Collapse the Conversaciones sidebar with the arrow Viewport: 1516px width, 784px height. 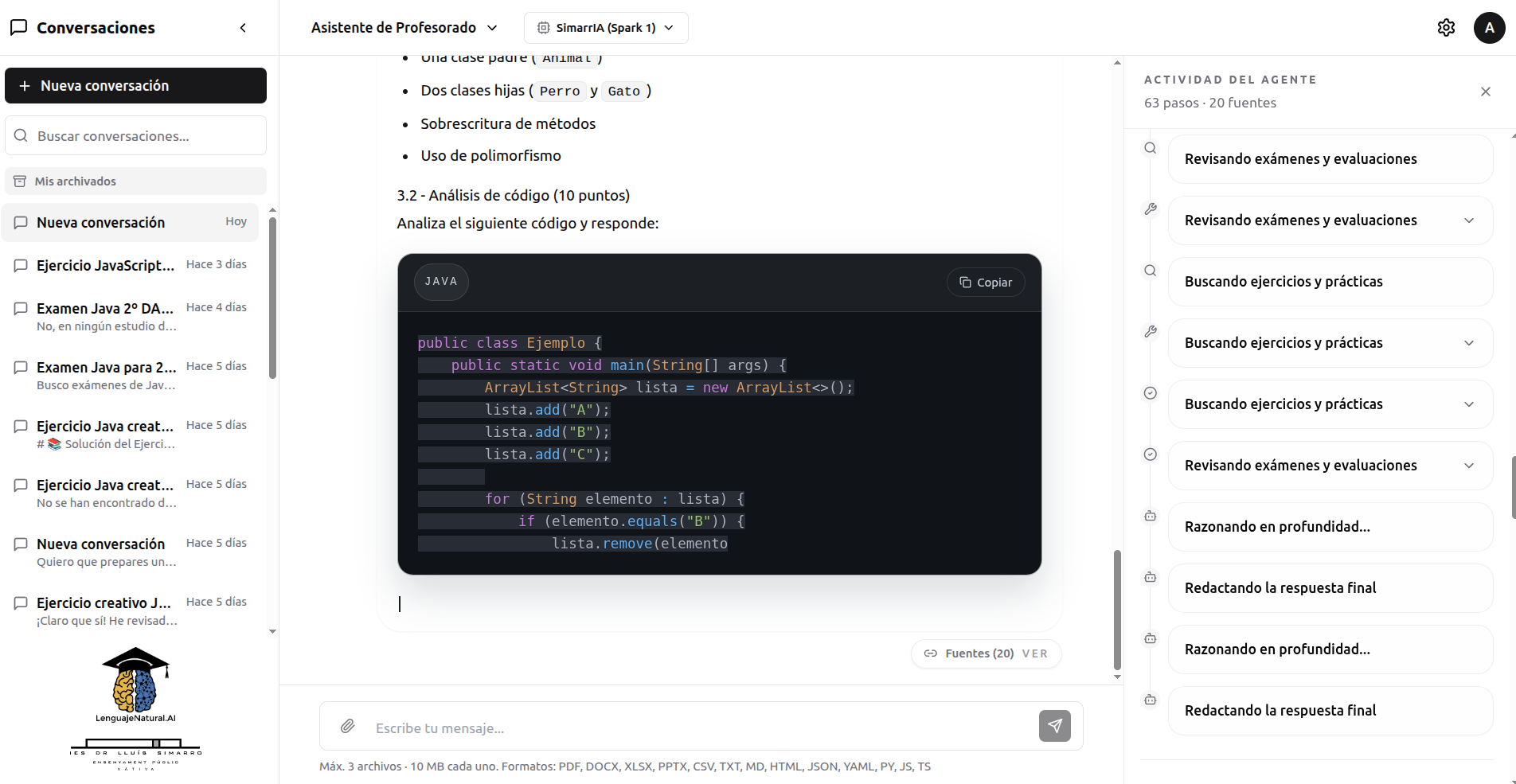[x=243, y=28]
